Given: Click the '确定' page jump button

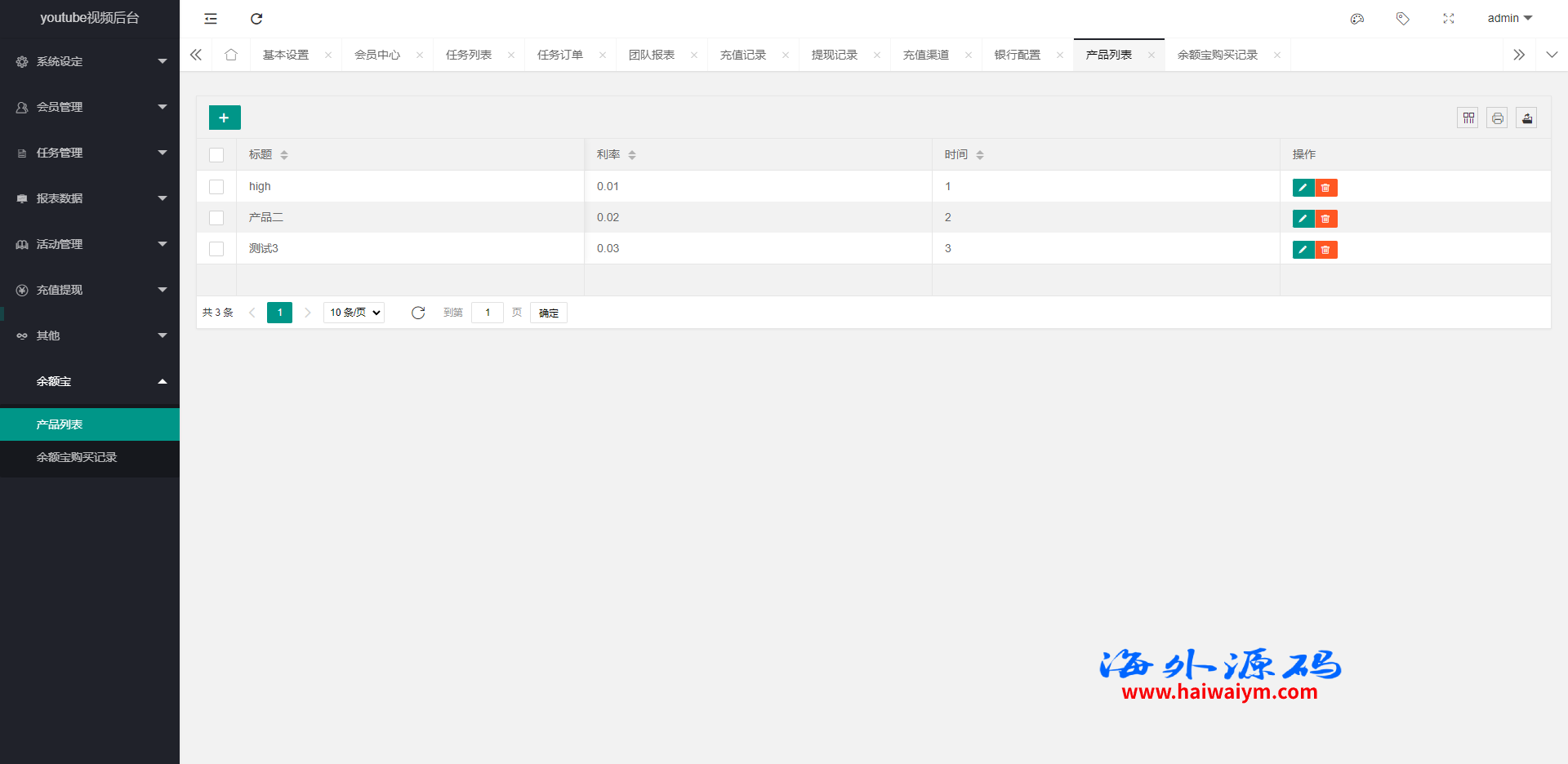Looking at the screenshot, I should [548, 313].
